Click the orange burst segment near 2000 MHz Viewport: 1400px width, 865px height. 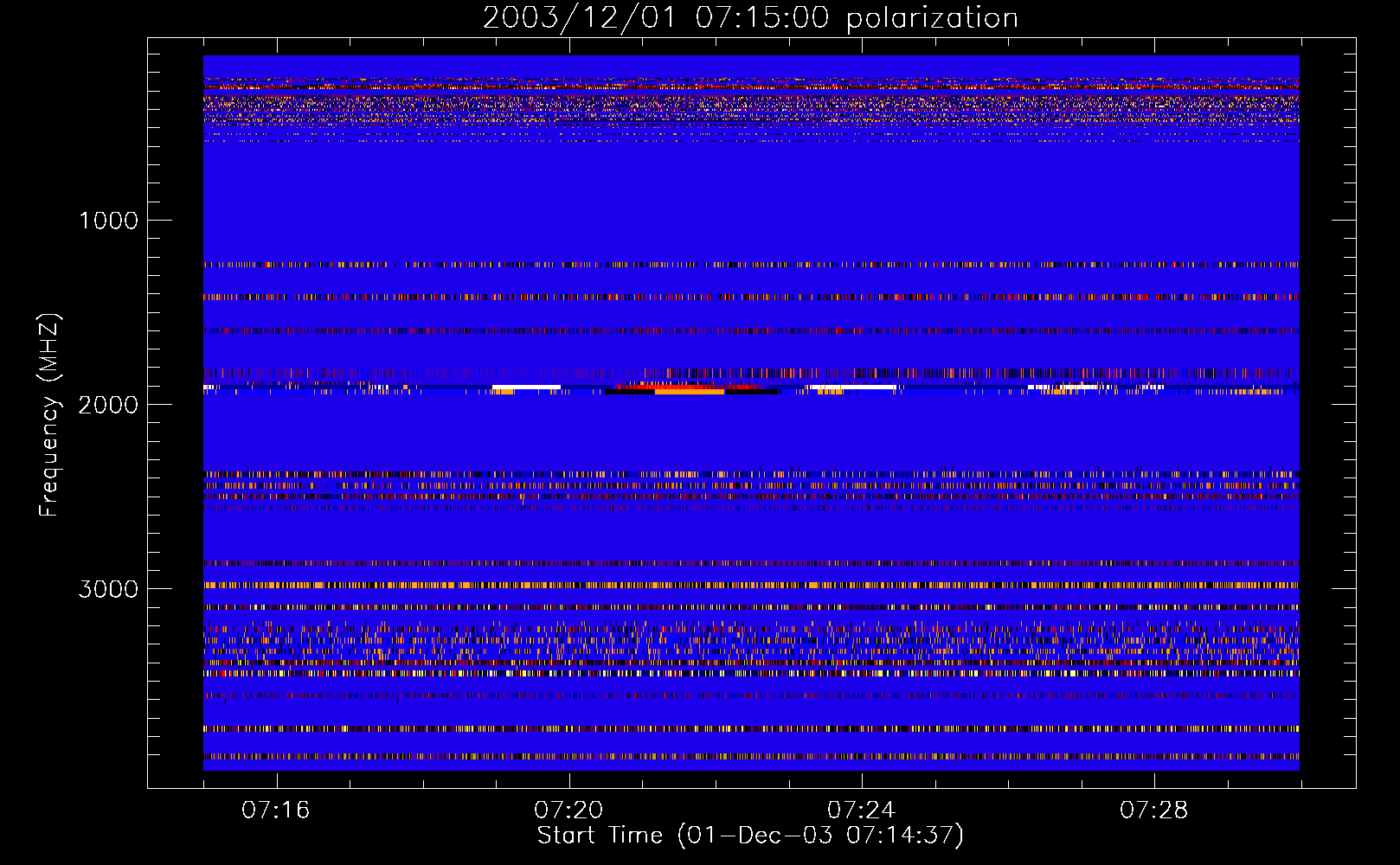tap(690, 392)
